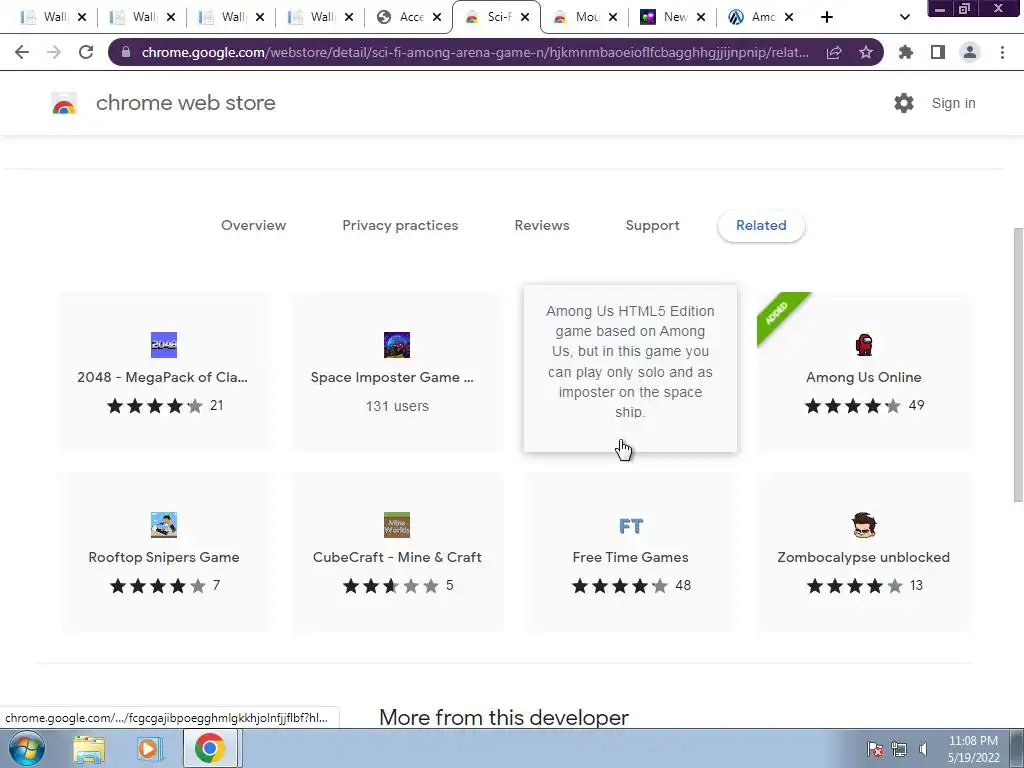Image resolution: width=1024 pixels, height=768 pixels.
Task: Click the Zombocalypse unblocked icon
Action: click(x=863, y=525)
